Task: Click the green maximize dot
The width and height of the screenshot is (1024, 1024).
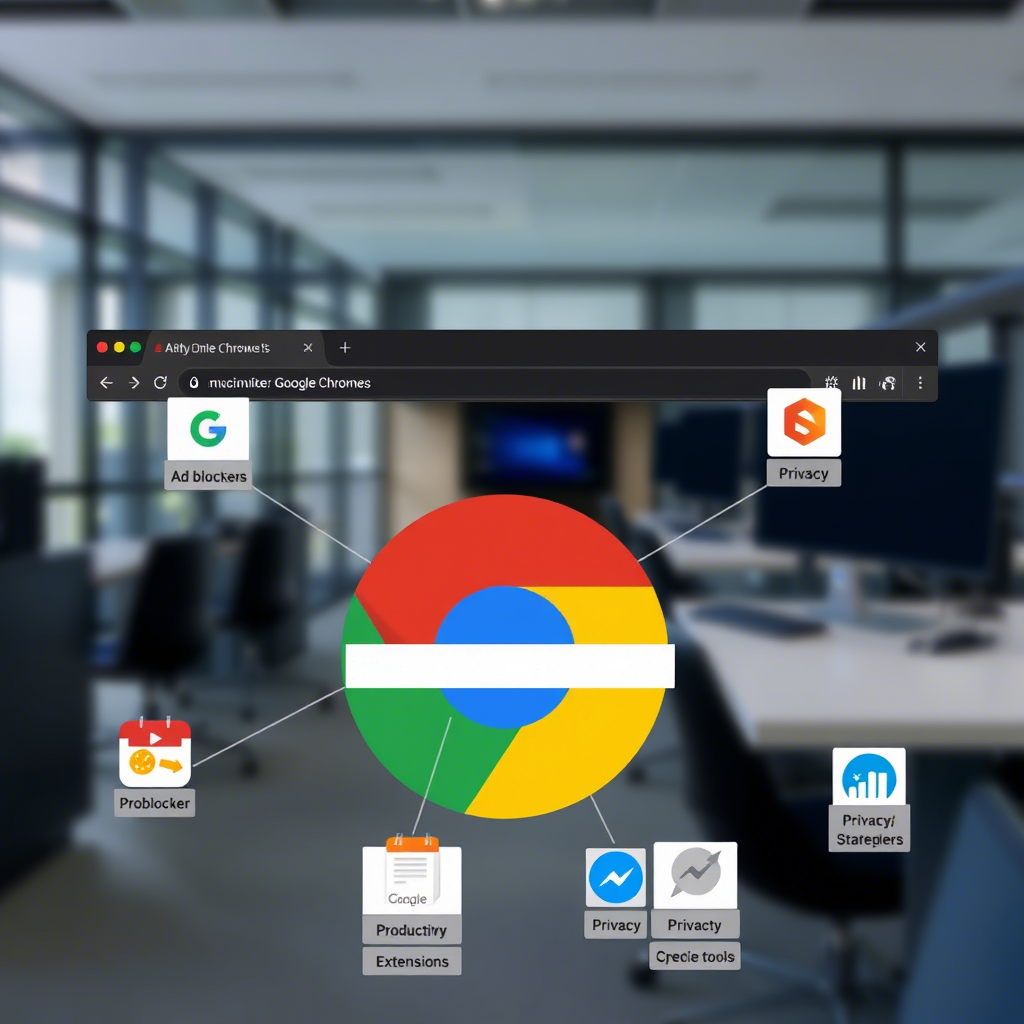Action: point(135,347)
